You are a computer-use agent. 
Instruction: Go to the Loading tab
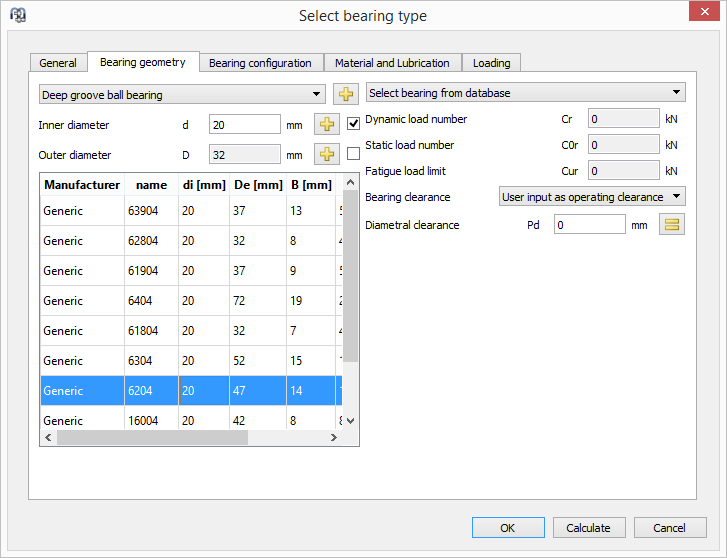coord(491,63)
